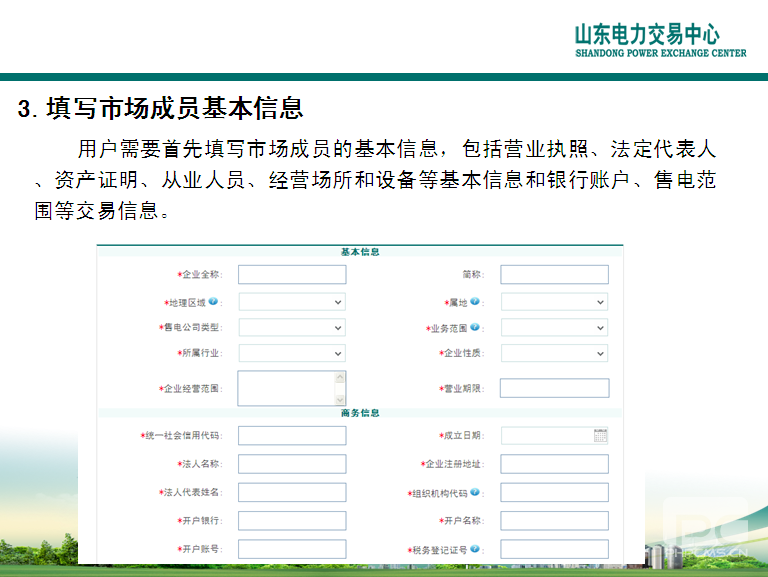Click the 企业注册地址 input field
The image size is (768, 577).
pyautogui.click(x=554, y=464)
